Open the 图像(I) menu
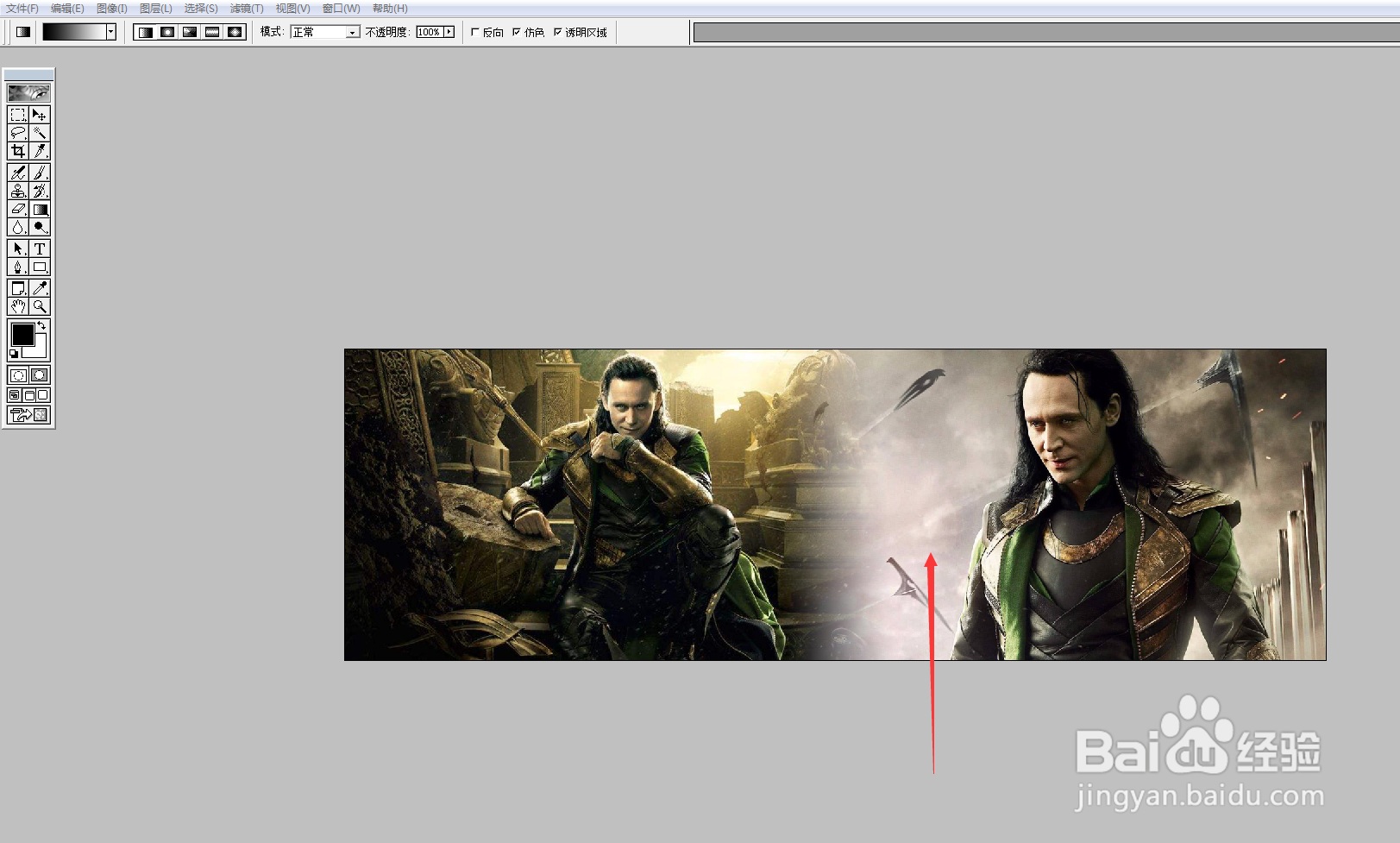The image size is (1400, 843). point(112,9)
